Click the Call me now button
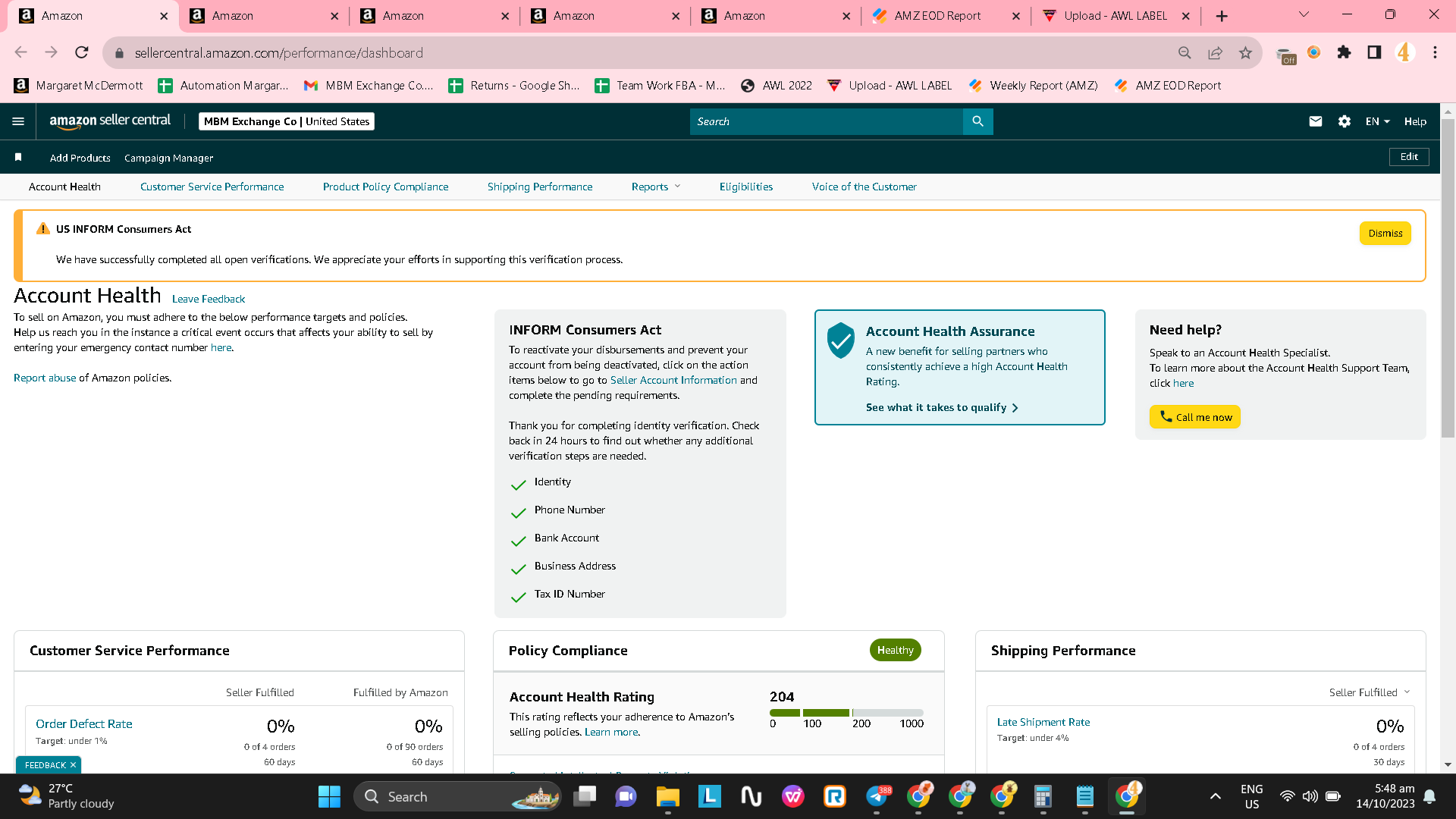This screenshot has width=1456, height=819. point(1194,417)
